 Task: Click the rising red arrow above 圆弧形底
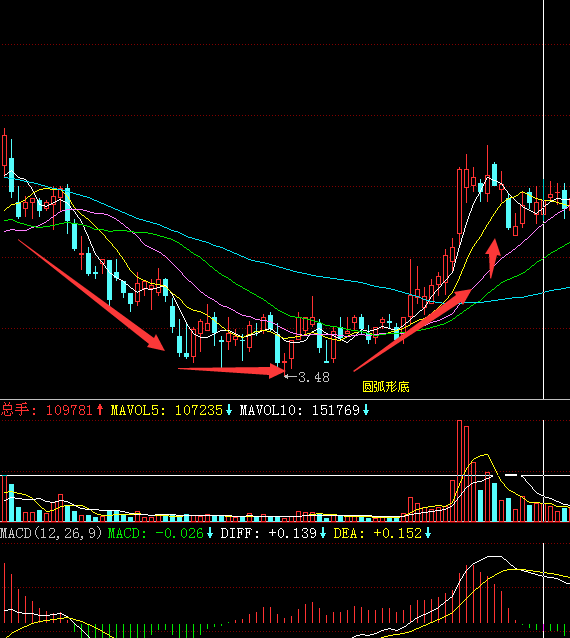(413, 330)
